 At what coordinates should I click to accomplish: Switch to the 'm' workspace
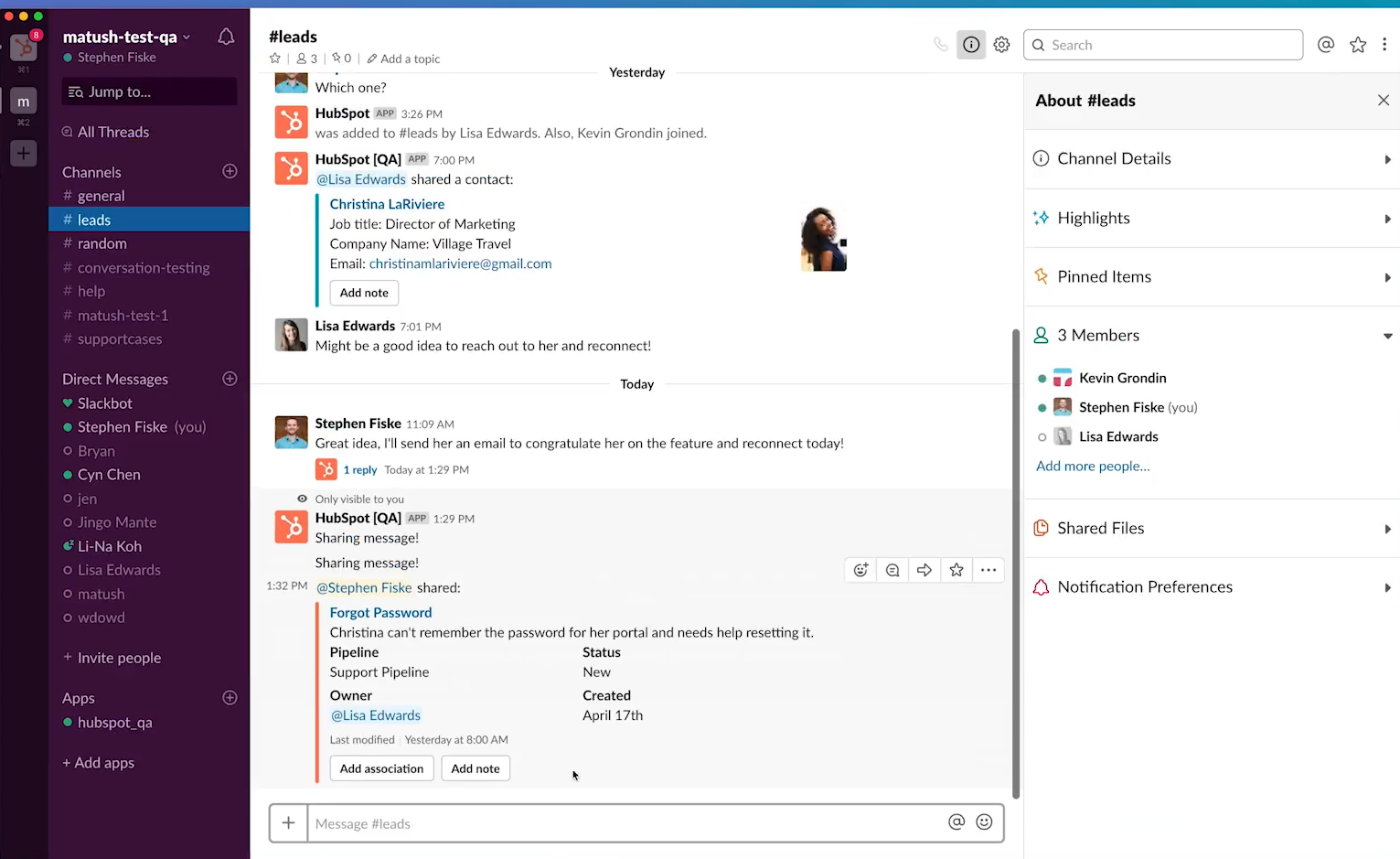(x=24, y=101)
